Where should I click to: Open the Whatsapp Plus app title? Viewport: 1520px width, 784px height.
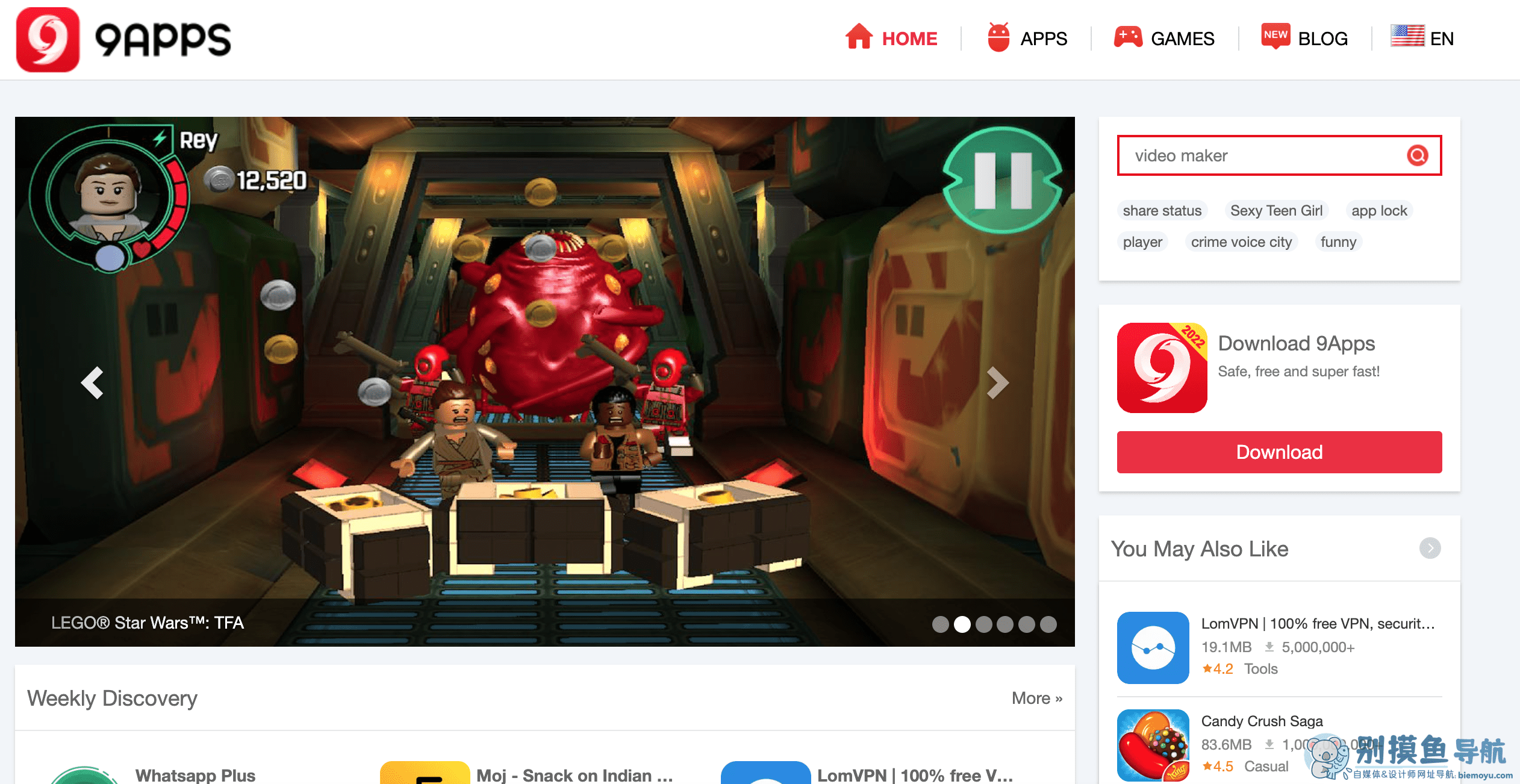[195, 775]
